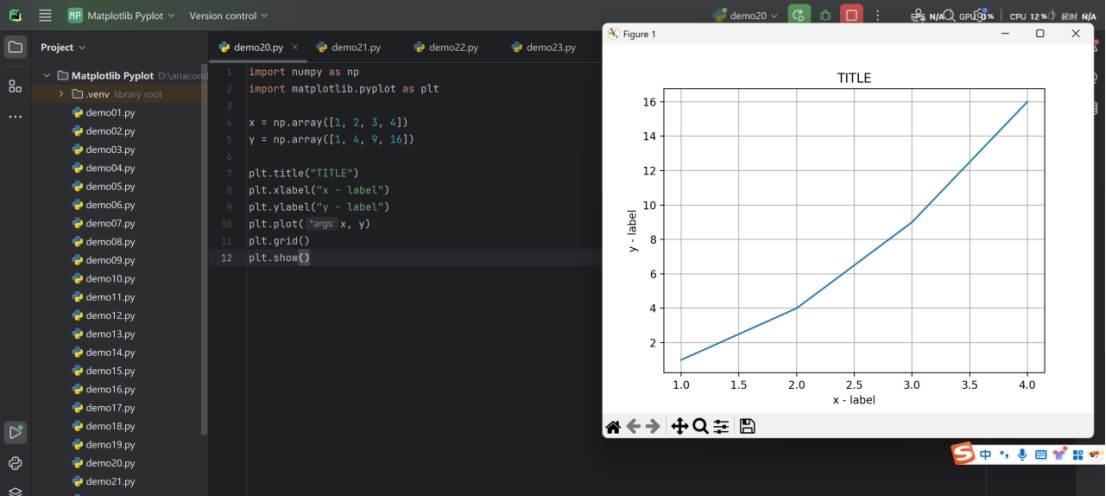Select demo19.py in project tree
Screen dimensions: 1106x496
(104, 444)
